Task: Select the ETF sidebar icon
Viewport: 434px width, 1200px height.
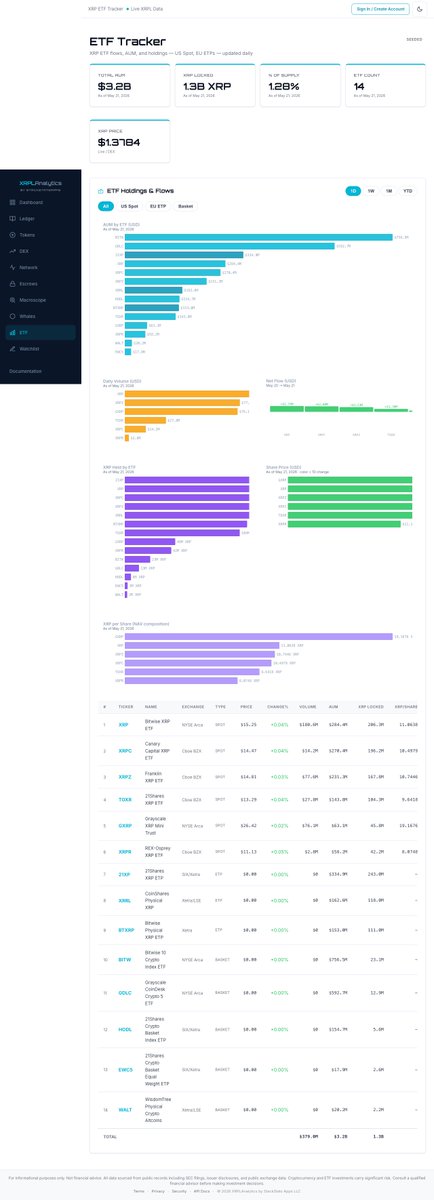Action: pos(10,332)
